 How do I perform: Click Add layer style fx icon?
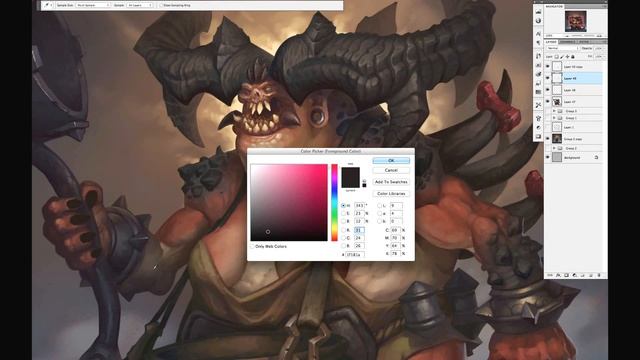coord(558,276)
